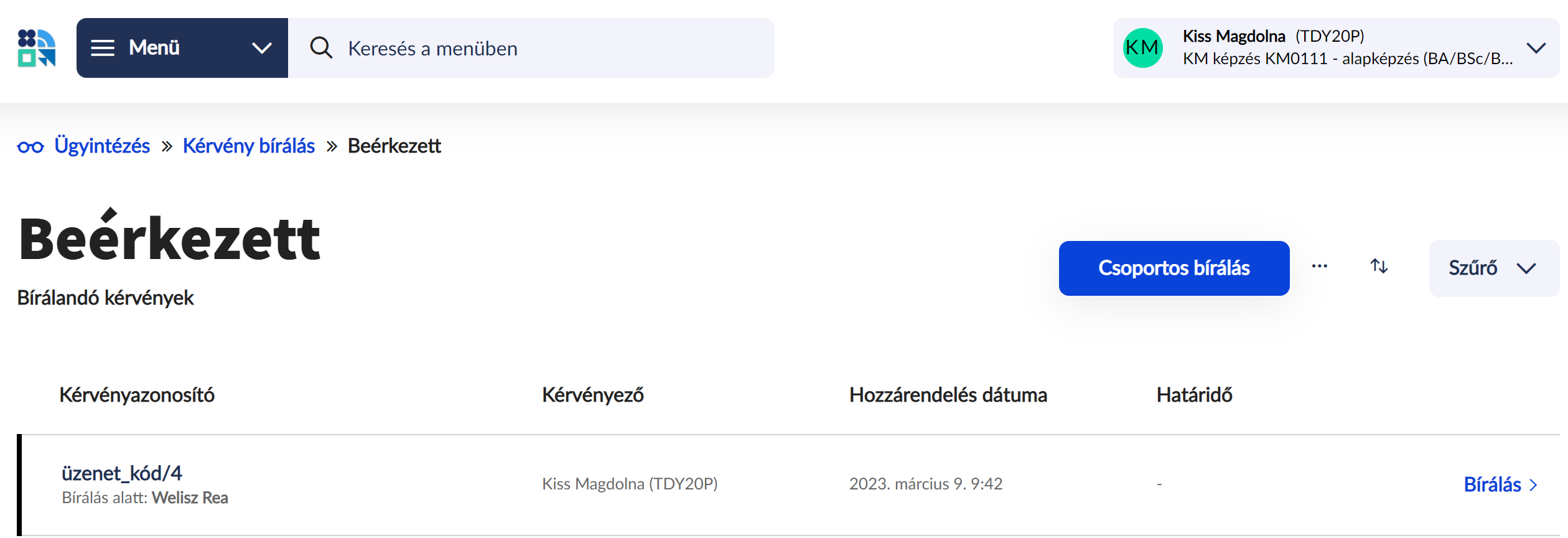Click the green KM avatar circle
This screenshot has width=1568, height=538.
[x=1142, y=47]
